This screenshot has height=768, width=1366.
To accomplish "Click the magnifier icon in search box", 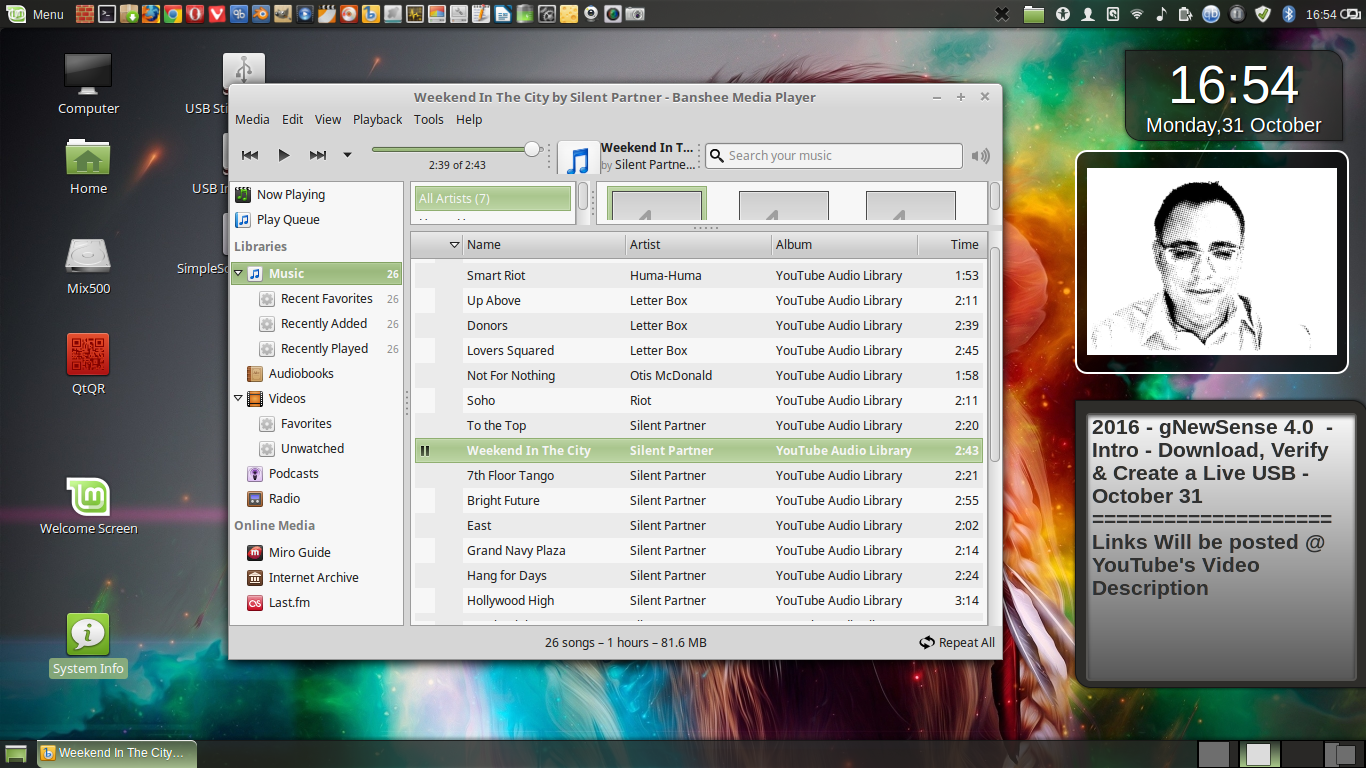I will coord(717,156).
